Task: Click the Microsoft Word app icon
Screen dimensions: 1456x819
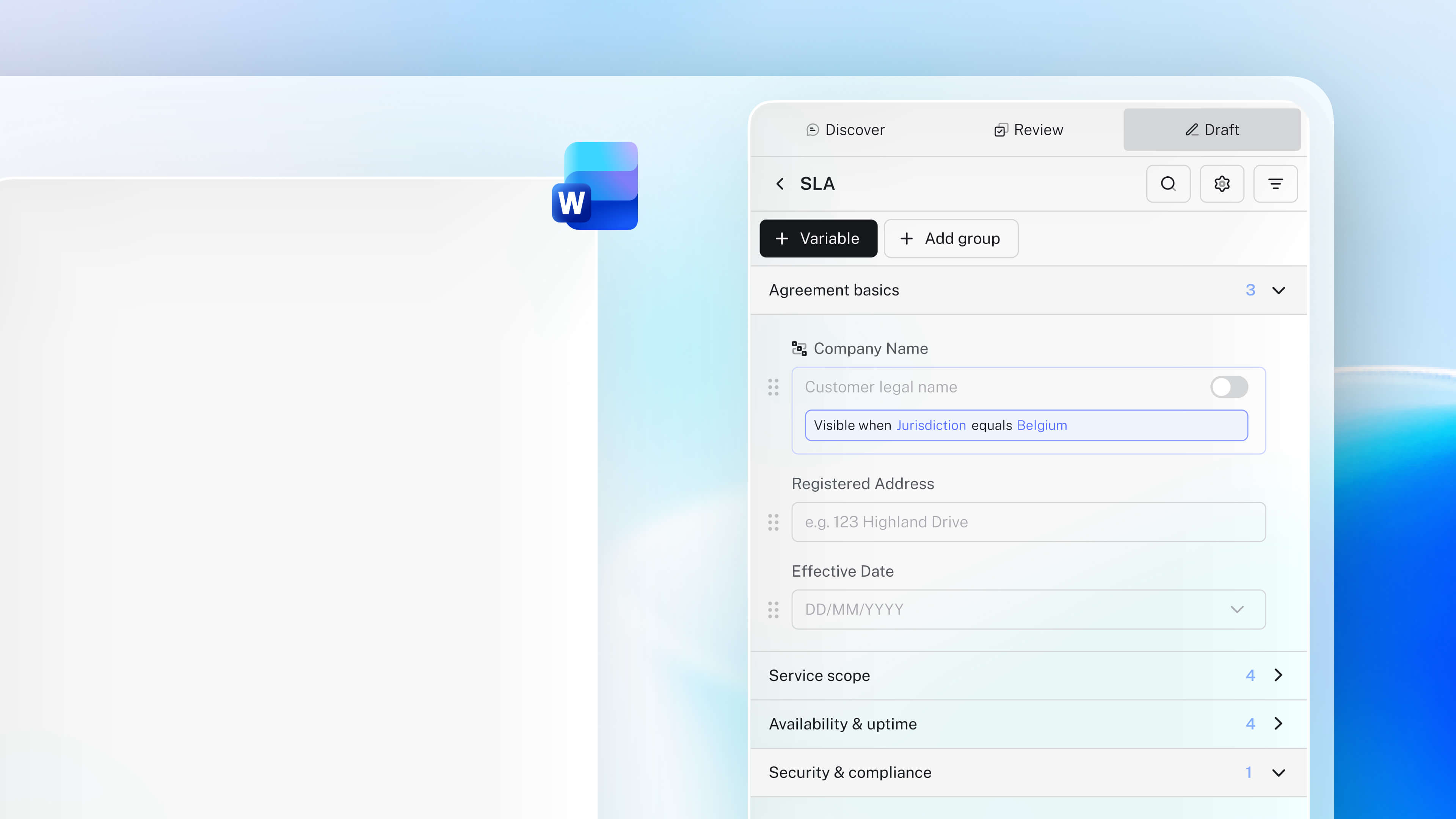Action: (x=595, y=186)
